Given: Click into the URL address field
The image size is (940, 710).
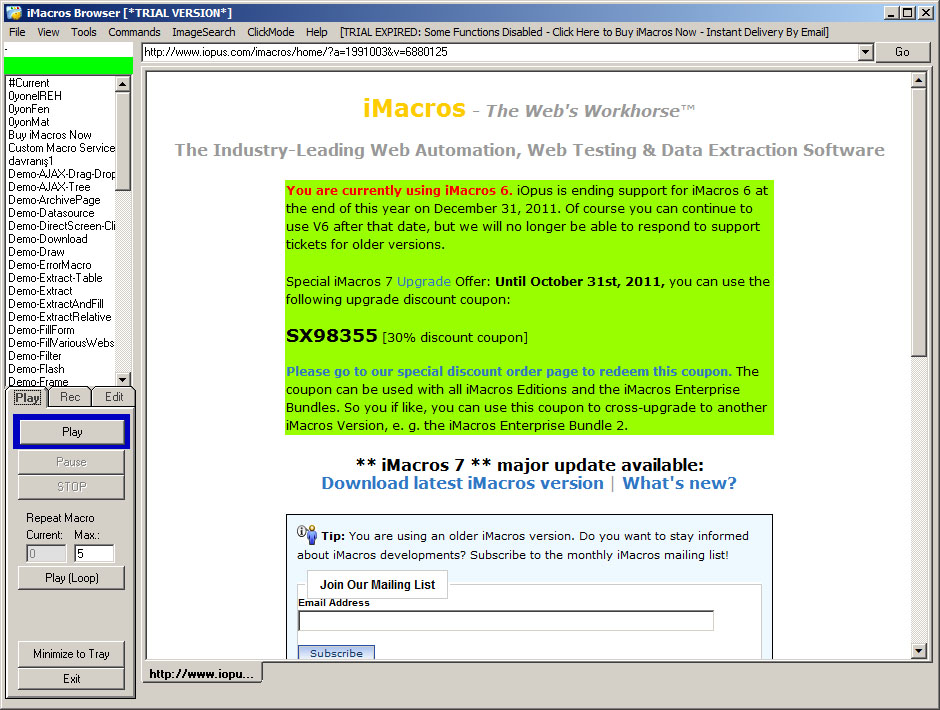Looking at the screenshot, I should coord(500,52).
